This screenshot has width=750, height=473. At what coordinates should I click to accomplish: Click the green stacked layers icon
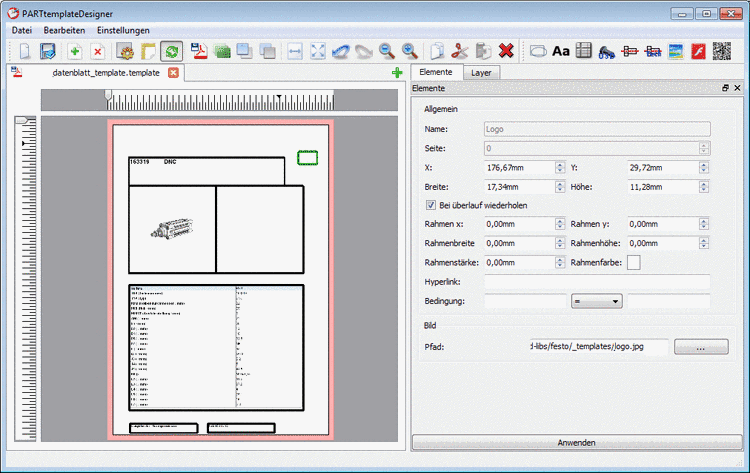(x=222, y=51)
